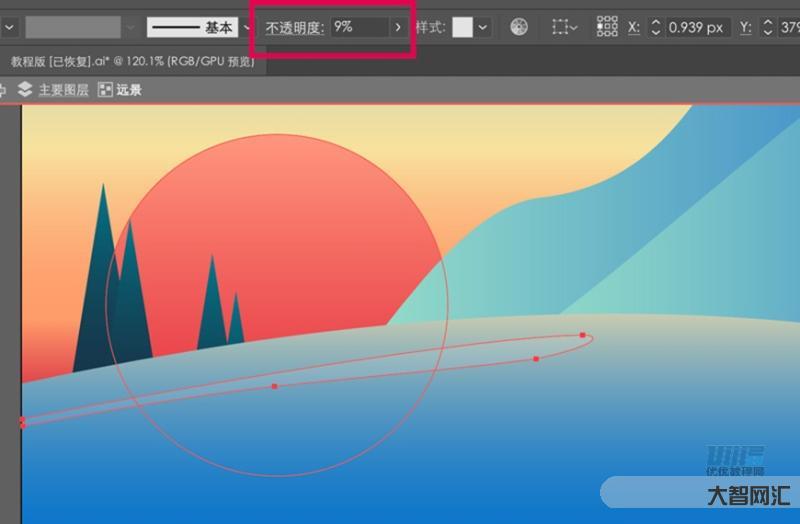Image resolution: width=800 pixels, height=524 pixels.
Task: Select the 教程版 [已恢复].ai document tab
Action: coord(133,61)
